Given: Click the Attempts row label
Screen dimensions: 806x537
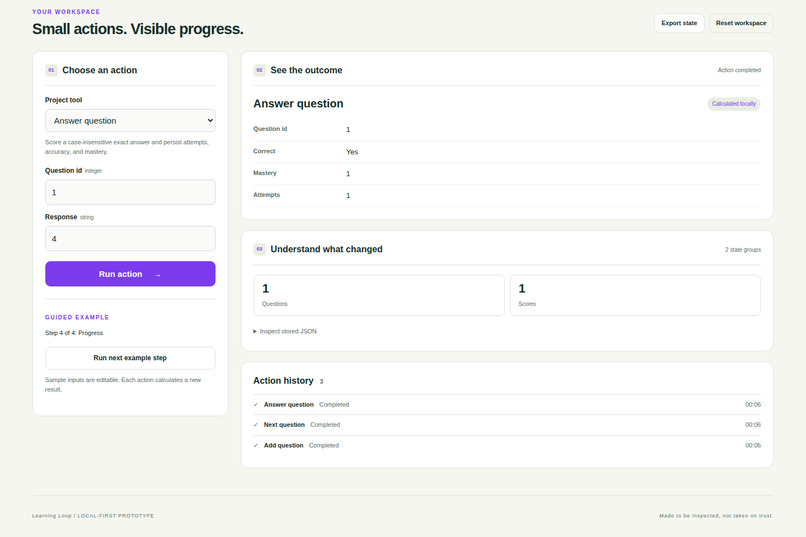Looking at the screenshot, I should [266, 195].
